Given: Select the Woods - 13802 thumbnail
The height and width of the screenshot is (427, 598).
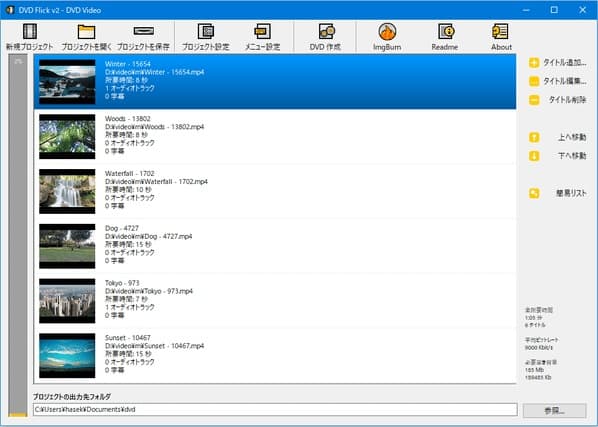Looking at the screenshot, I should point(67,136).
